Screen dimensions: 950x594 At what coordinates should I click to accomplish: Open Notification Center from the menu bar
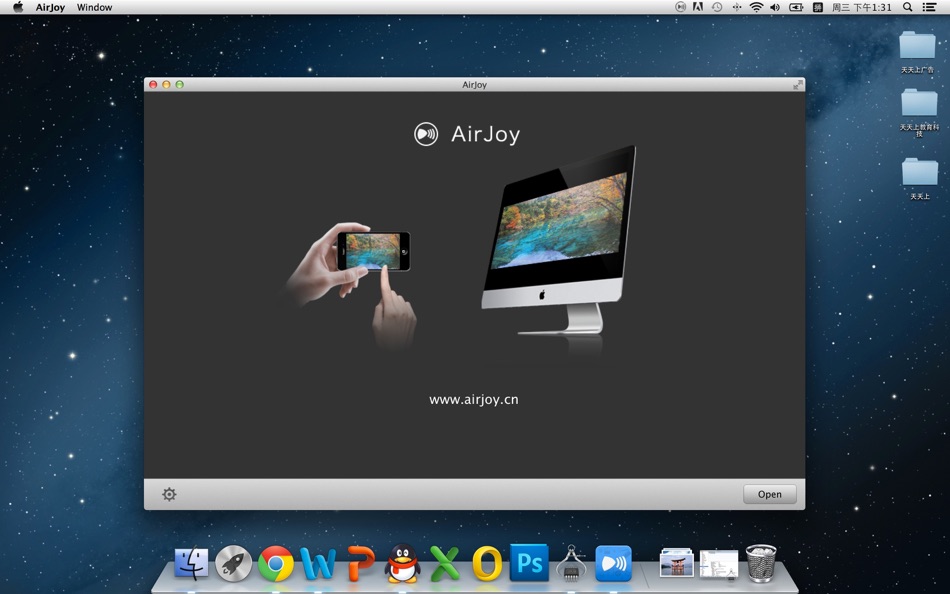click(930, 7)
